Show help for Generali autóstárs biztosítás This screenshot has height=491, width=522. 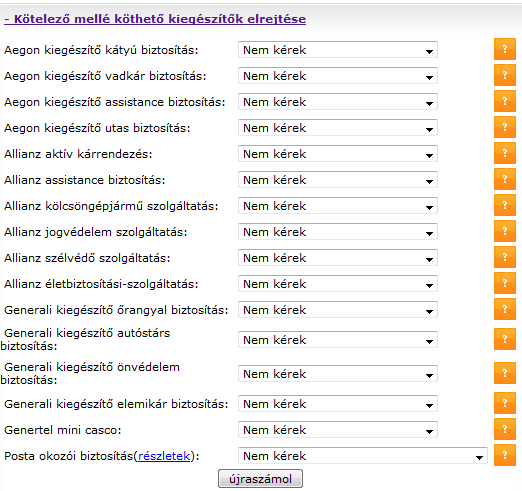click(505, 339)
